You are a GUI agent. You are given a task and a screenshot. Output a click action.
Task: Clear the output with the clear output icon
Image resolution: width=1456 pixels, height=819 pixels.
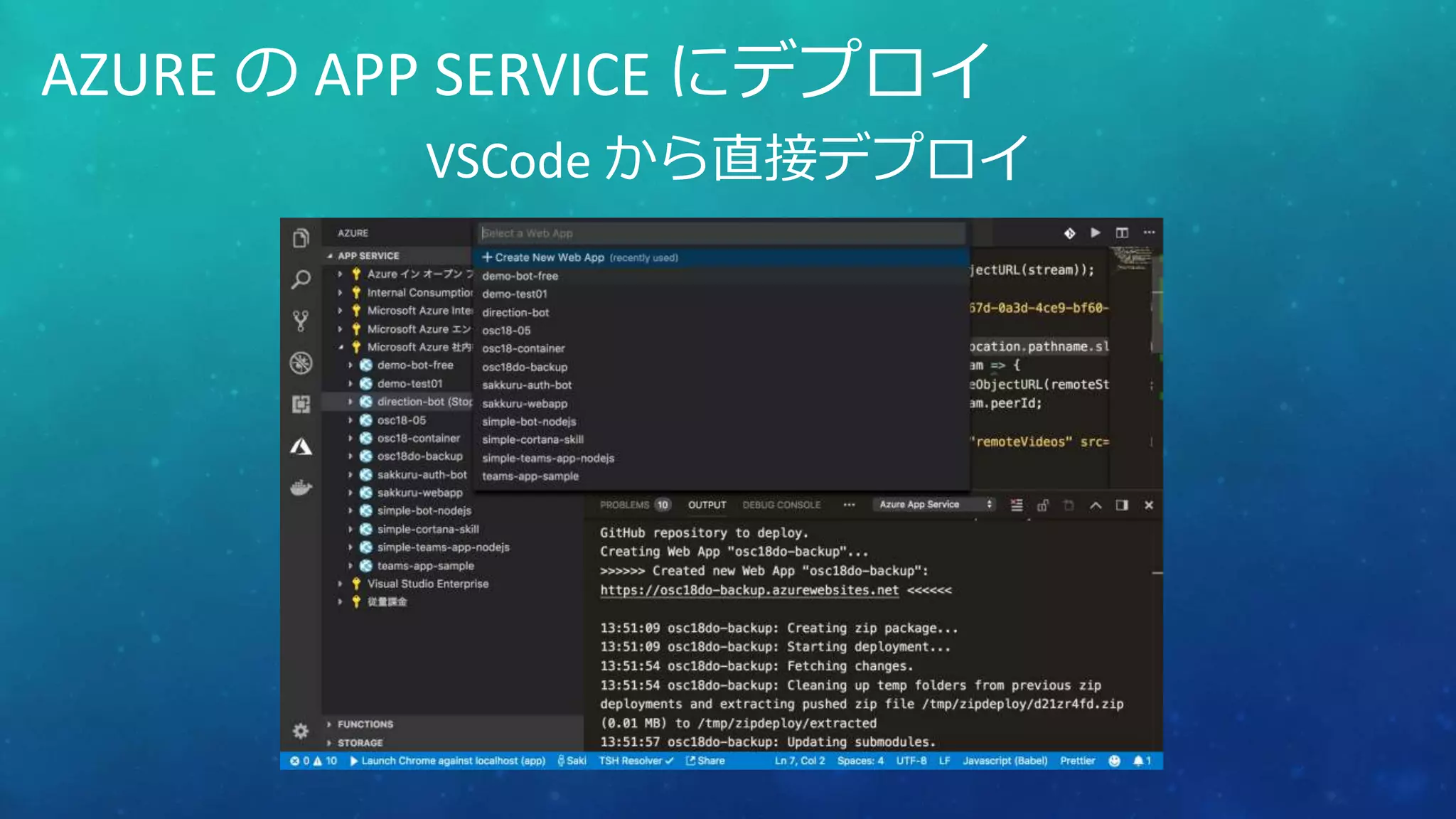point(1017,505)
